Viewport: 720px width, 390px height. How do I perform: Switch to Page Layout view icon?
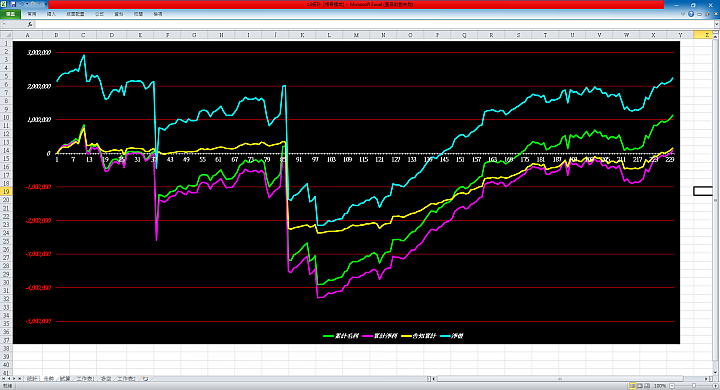pos(640,386)
